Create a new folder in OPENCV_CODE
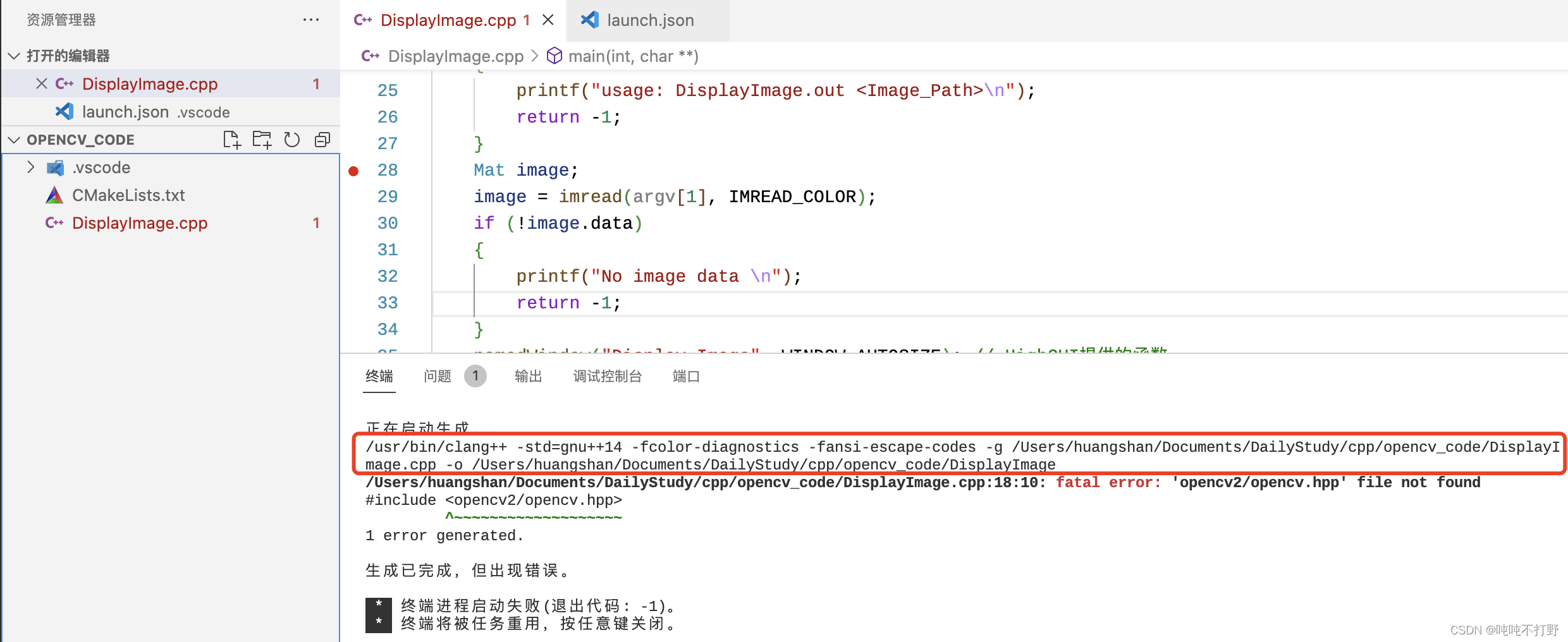 click(262, 140)
